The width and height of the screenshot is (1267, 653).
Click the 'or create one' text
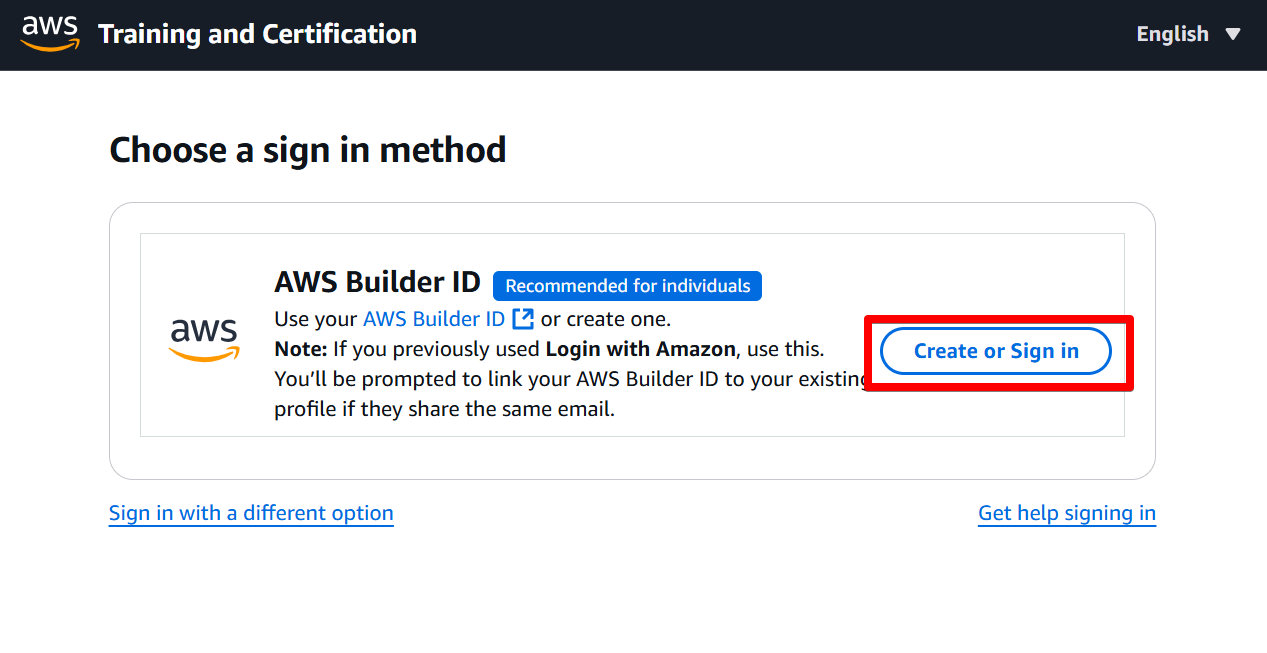tap(605, 319)
